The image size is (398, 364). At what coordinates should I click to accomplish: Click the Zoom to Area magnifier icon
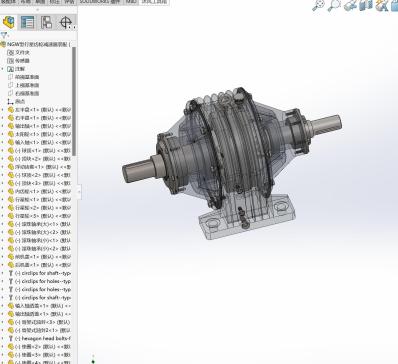point(334,5)
